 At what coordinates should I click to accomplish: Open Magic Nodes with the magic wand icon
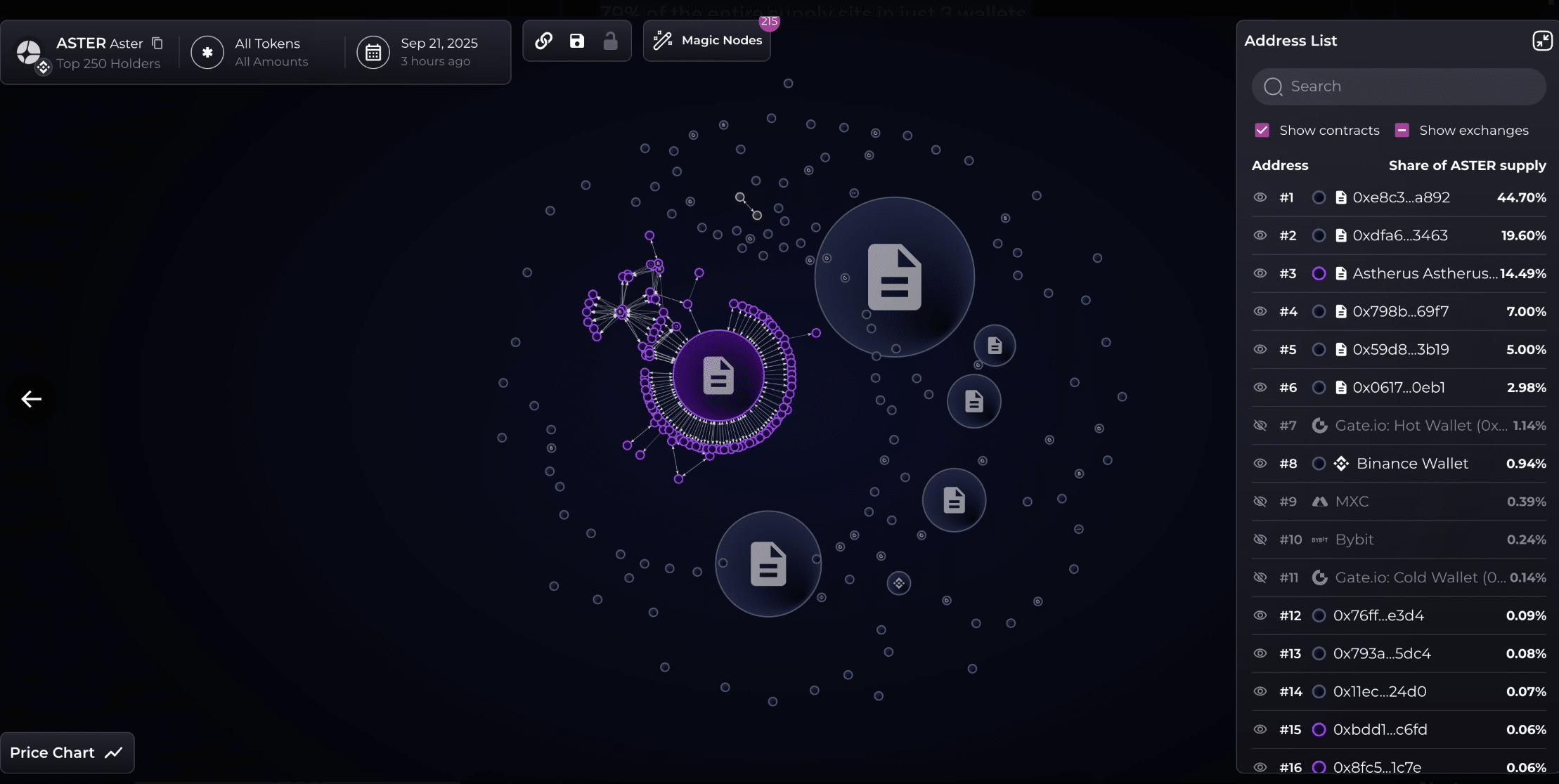661,40
